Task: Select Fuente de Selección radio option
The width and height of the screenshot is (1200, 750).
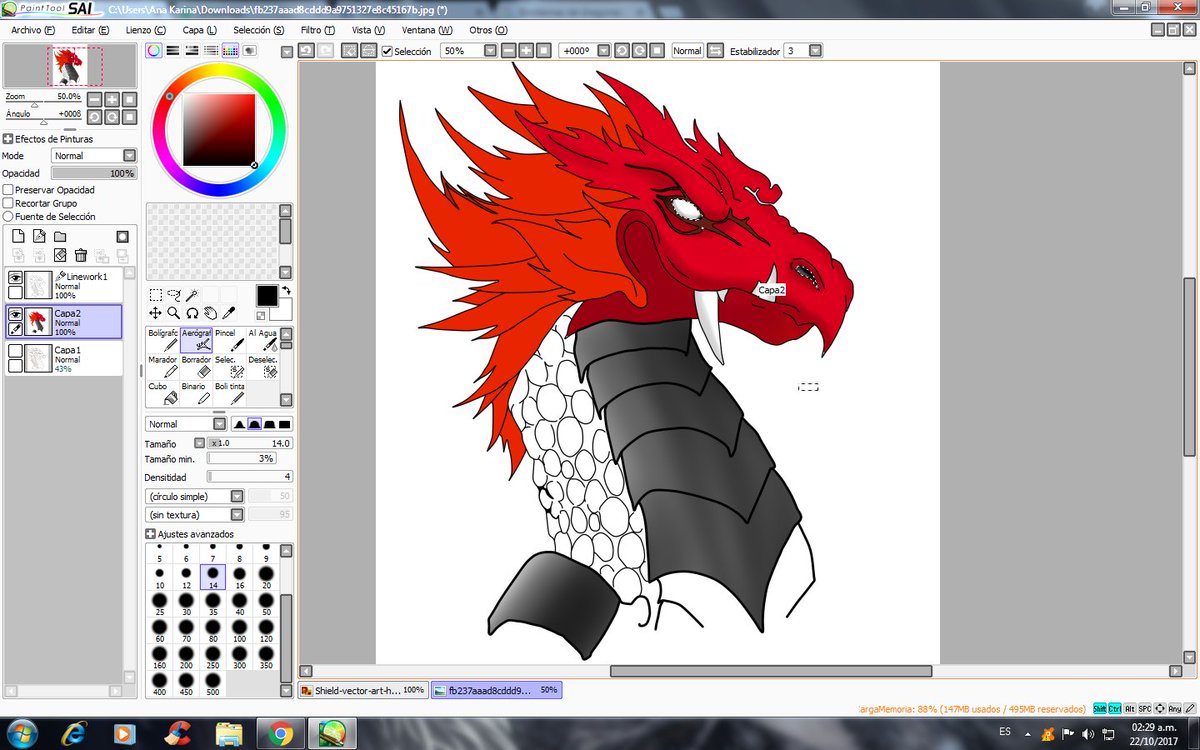Action: [8, 216]
